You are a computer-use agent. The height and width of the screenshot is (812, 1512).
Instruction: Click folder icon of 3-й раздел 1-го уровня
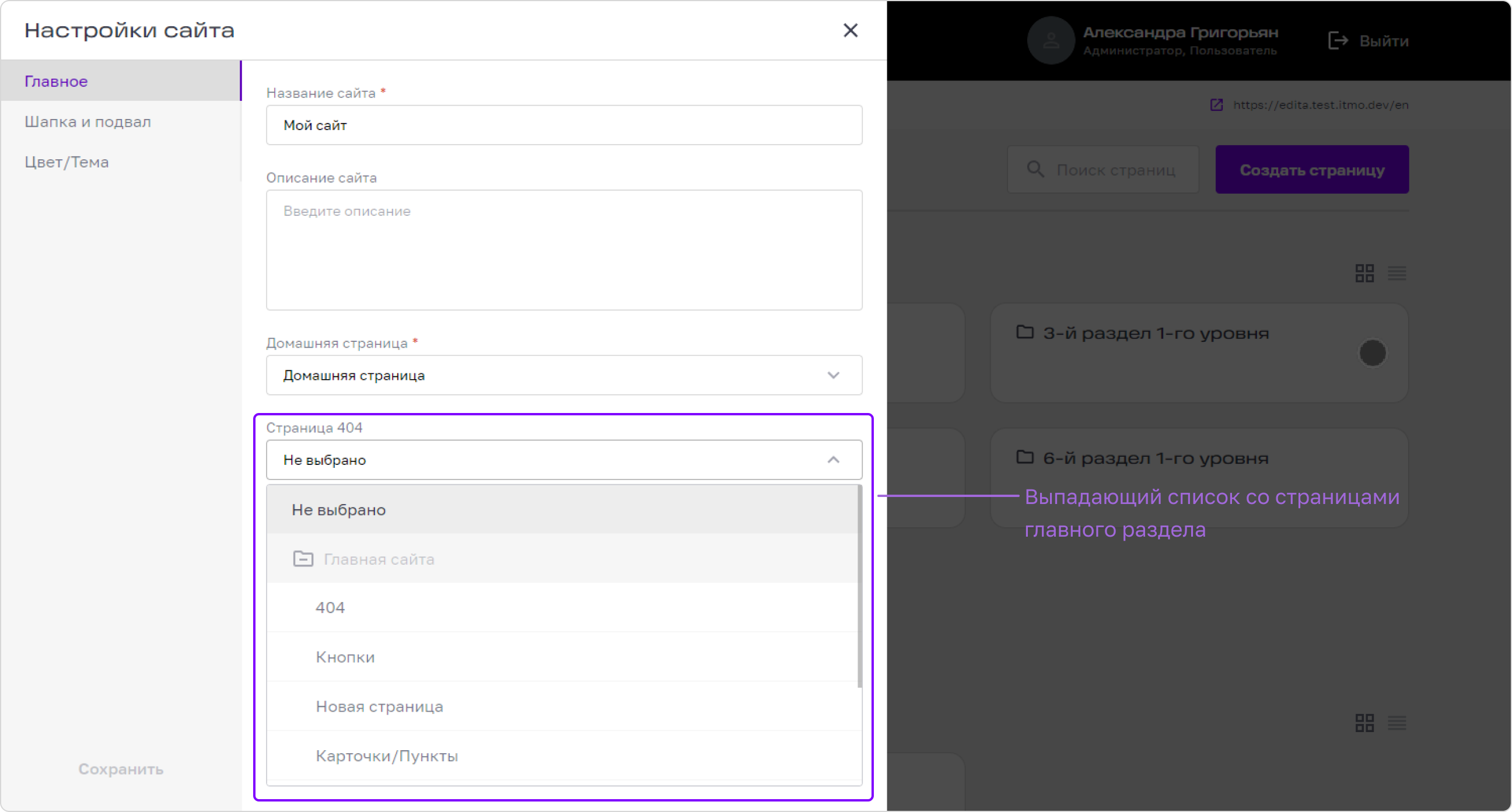coord(1025,332)
